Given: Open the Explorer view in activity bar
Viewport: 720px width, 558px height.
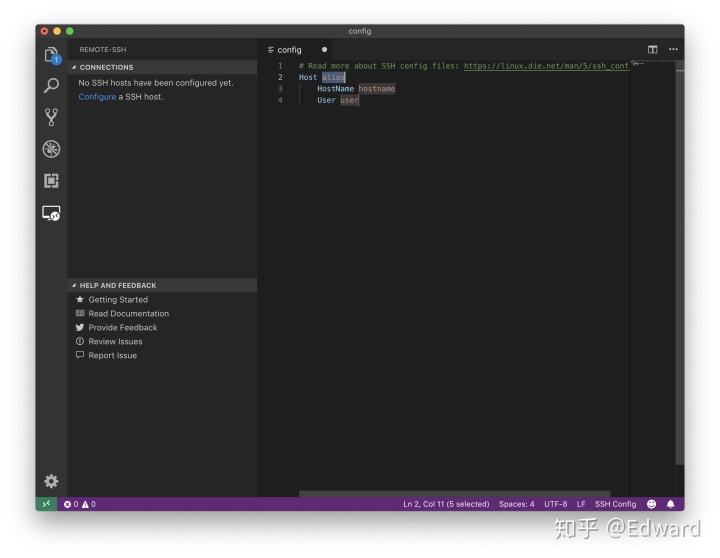Looking at the screenshot, I should (51, 55).
